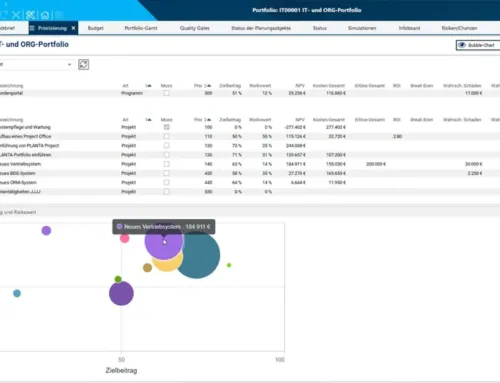
Task: Click the '-277.402 €' NPV cell
Action: pos(294,127)
